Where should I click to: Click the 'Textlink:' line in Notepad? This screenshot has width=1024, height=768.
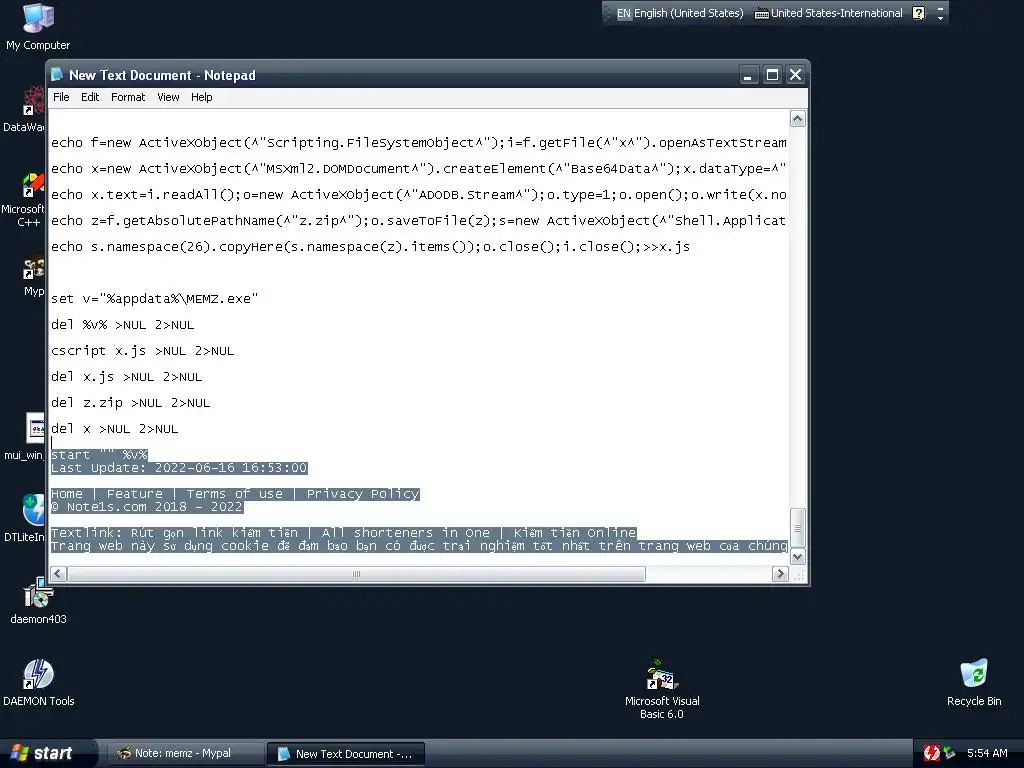(344, 533)
